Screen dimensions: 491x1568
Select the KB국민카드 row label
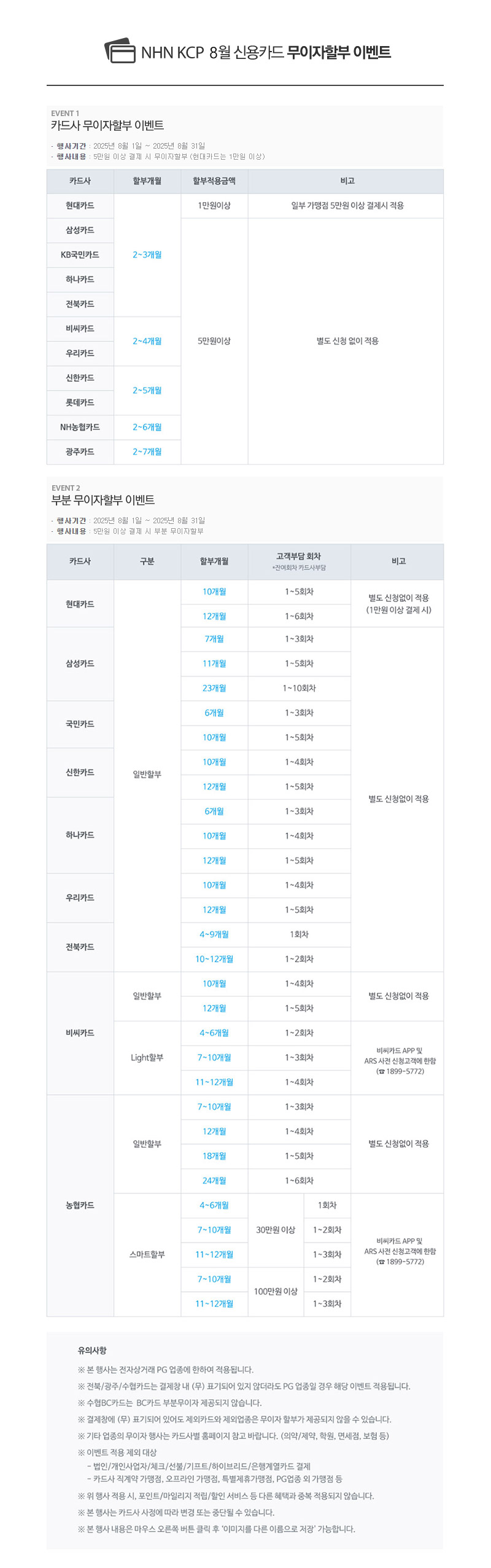pyautogui.click(x=80, y=255)
